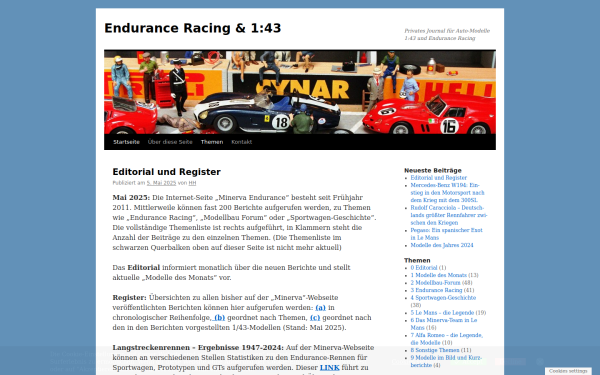
Task: Open topic 0 Editorial
Action: click(x=424, y=268)
